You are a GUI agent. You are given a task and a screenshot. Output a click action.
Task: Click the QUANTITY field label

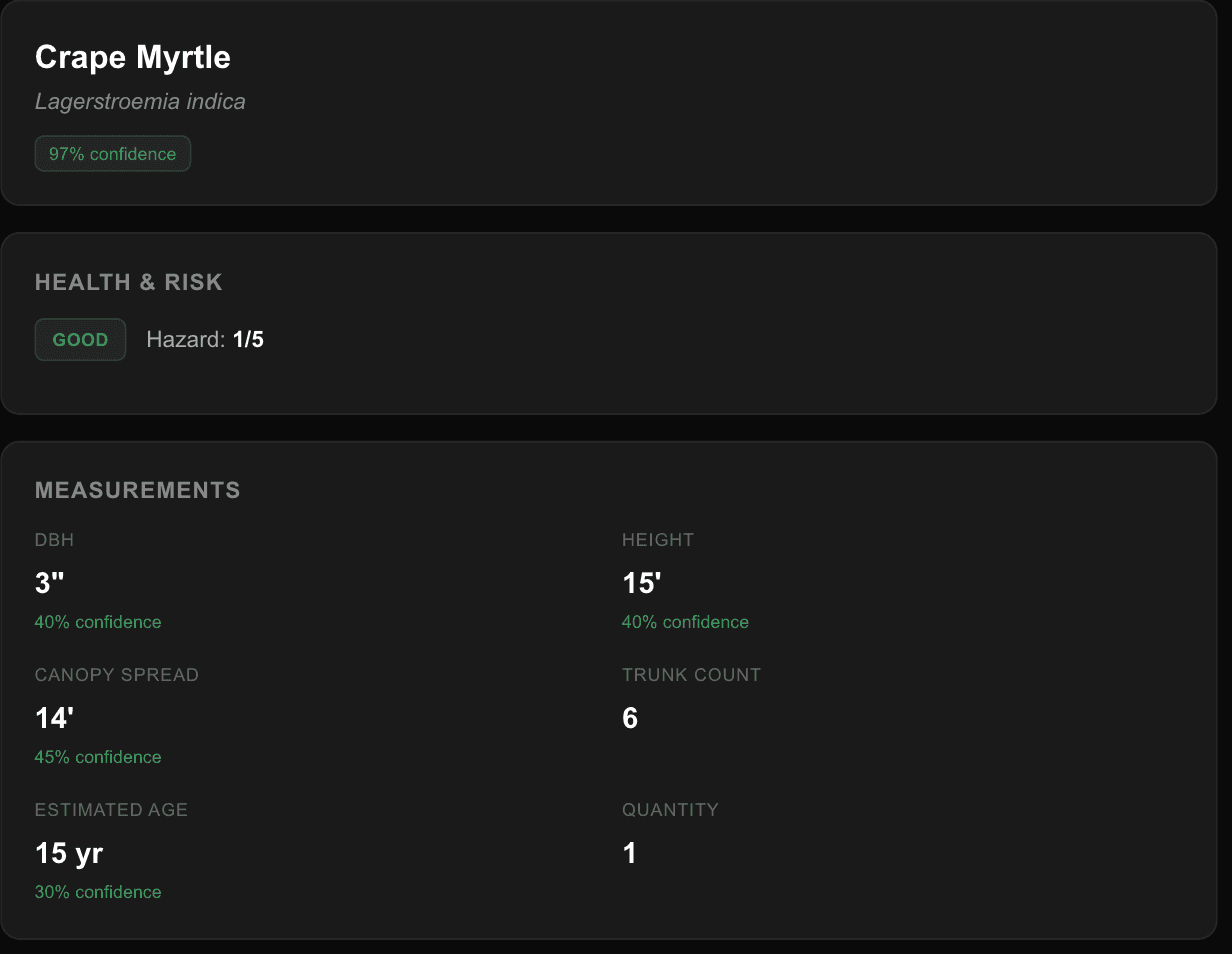pyautogui.click(x=670, y=810)
